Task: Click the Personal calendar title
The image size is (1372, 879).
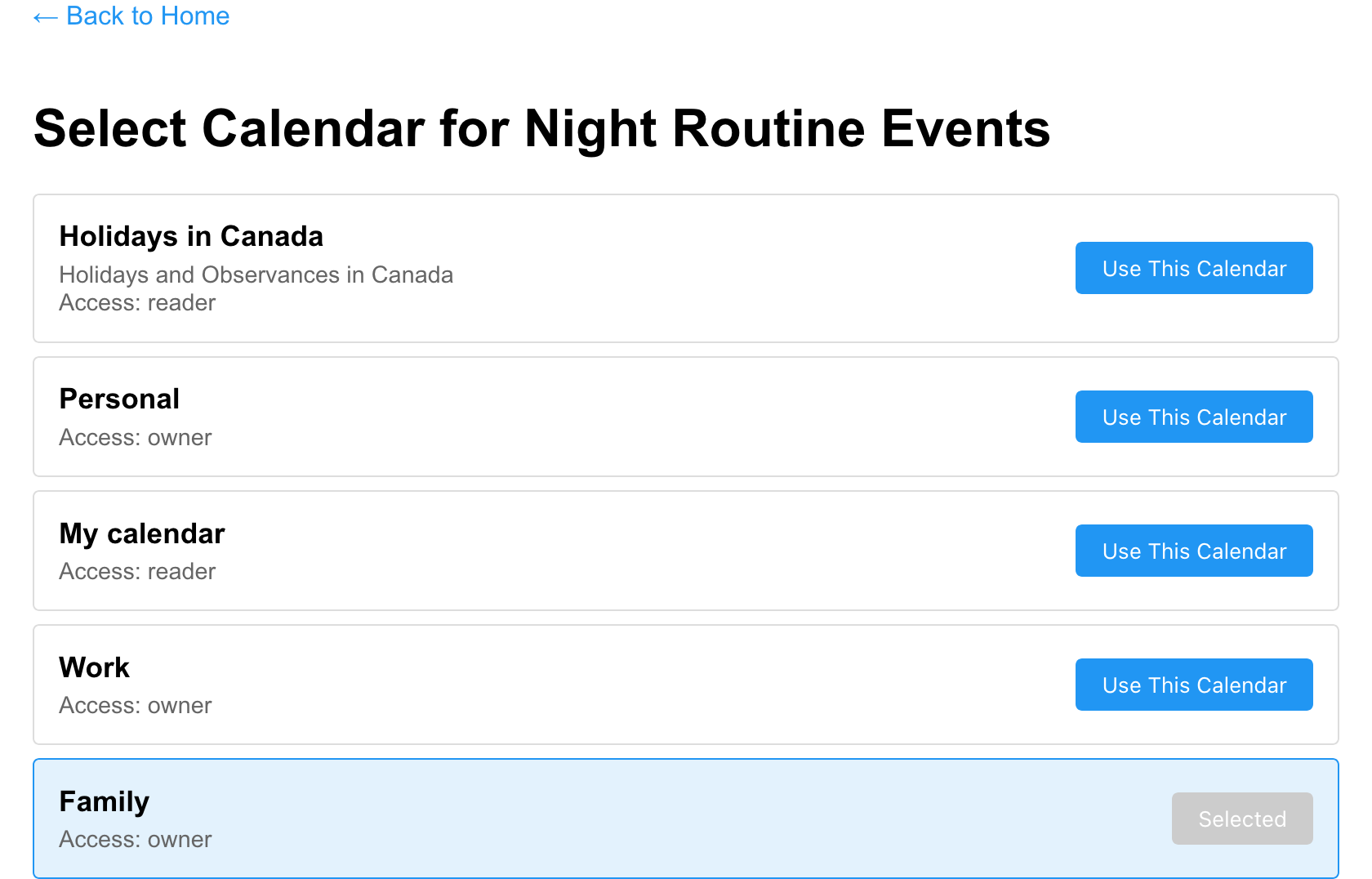Action: coord(119,399)
